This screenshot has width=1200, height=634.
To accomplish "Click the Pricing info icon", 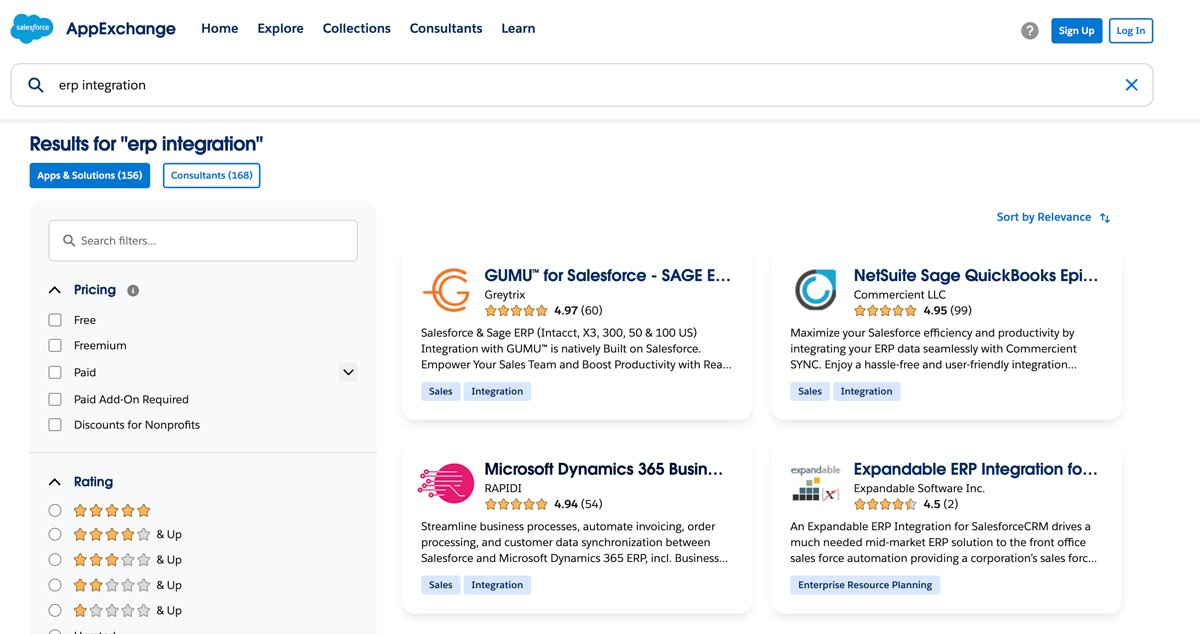I will 133,291.
